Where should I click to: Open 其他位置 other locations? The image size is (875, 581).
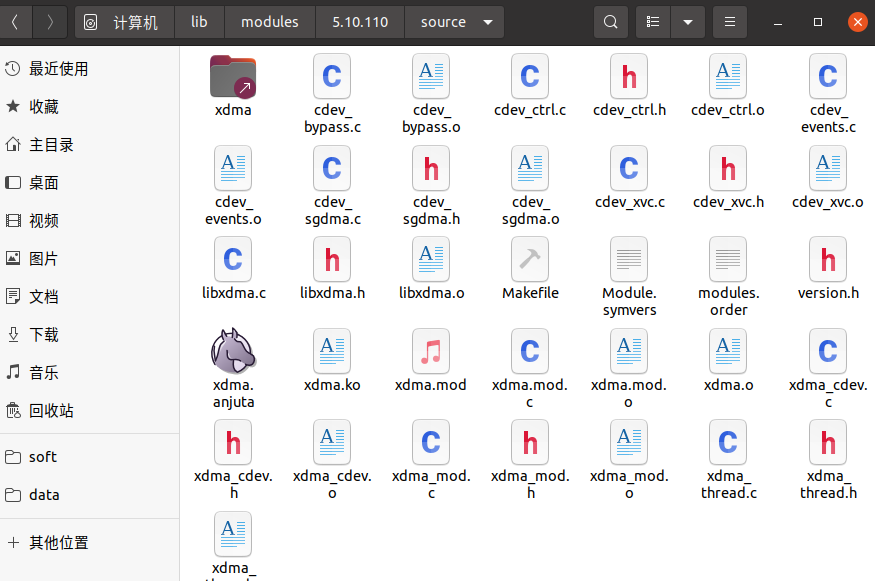89,542
